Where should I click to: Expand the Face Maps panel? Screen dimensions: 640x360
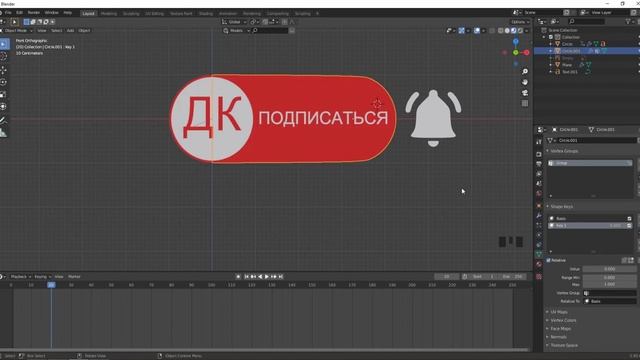point(560,329)
